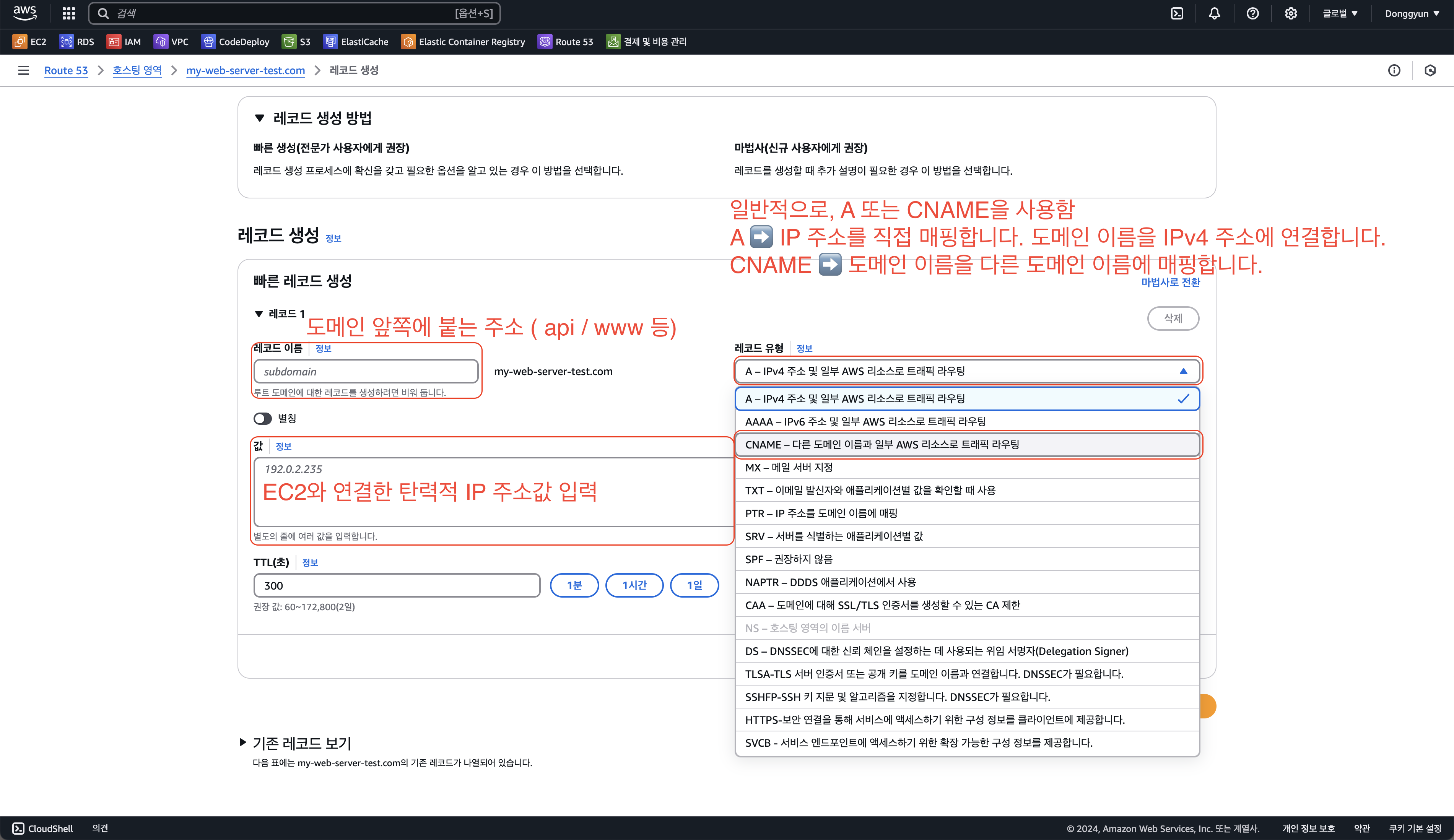Viewport: 1454px width, 840px height.
Task: Open the 글로벌 region dropdown
Action: (1340, 13)
